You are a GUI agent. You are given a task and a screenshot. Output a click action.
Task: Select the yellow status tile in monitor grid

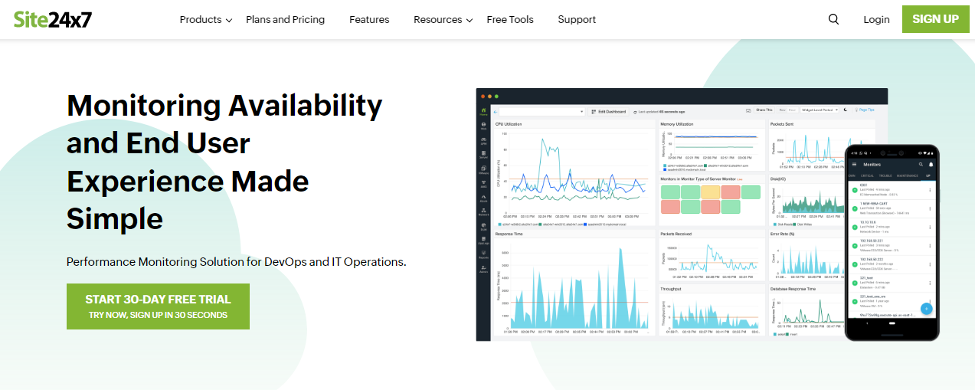(x=711, y=191)
